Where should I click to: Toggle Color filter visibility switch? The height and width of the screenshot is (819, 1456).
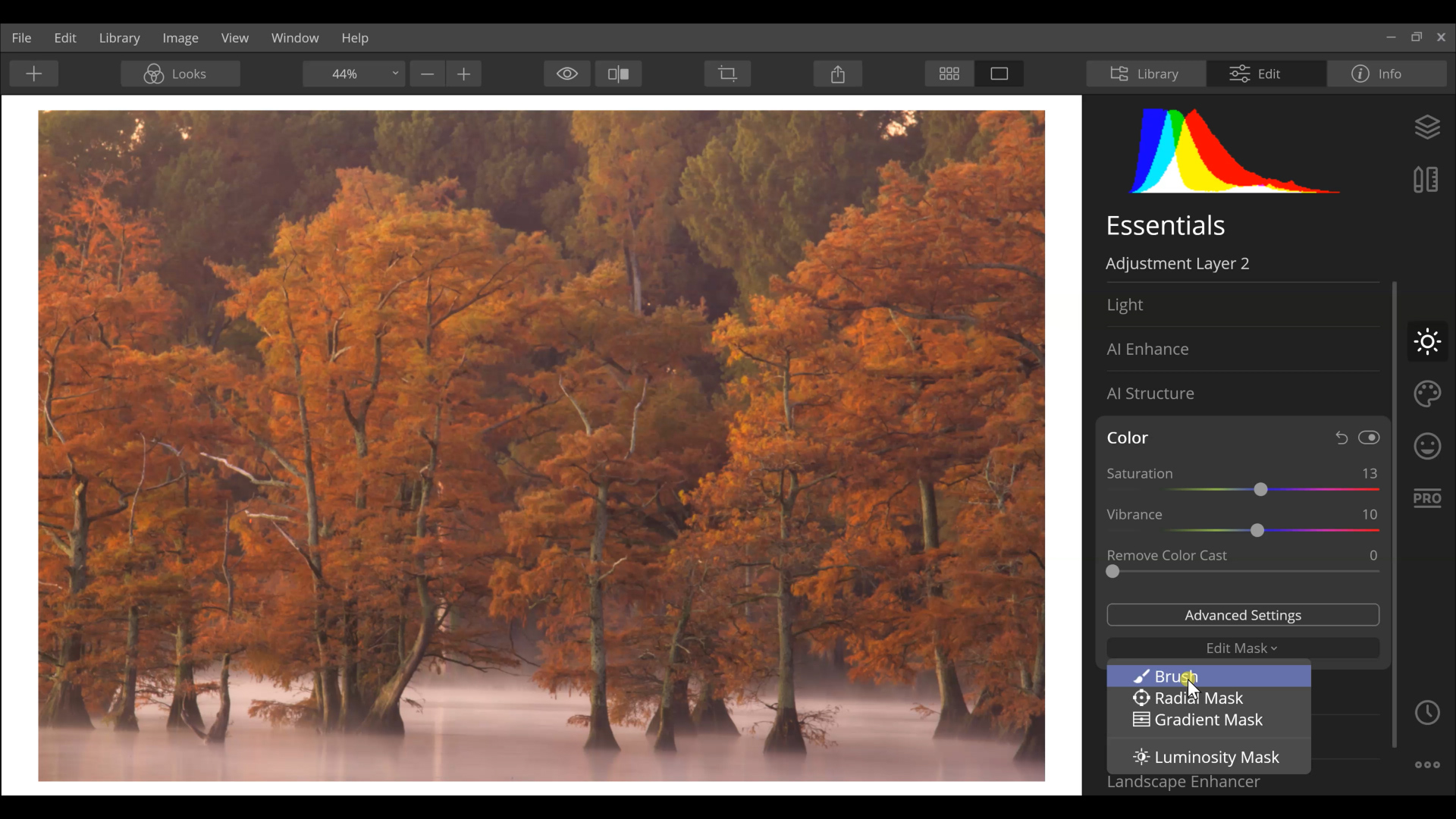[x=1369, y=438]
